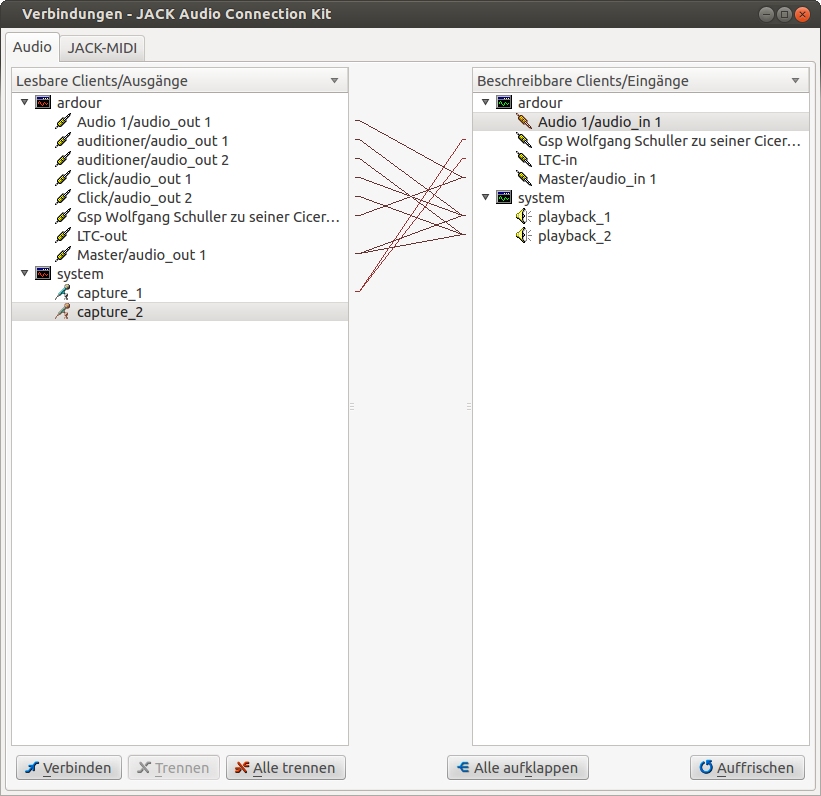Screen dimensions: 821x796
Task: Click plug icon of Gsp Wolfgang Schuller input
Action: coord(524,140)
